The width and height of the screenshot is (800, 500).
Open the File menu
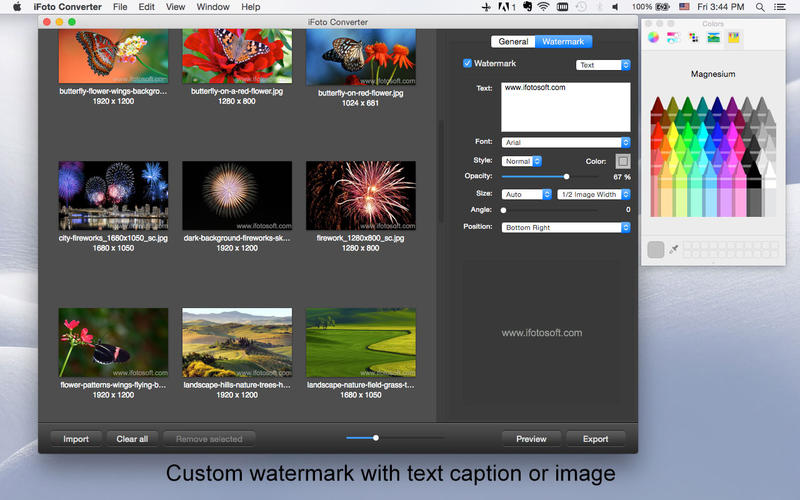coord(120,7)
